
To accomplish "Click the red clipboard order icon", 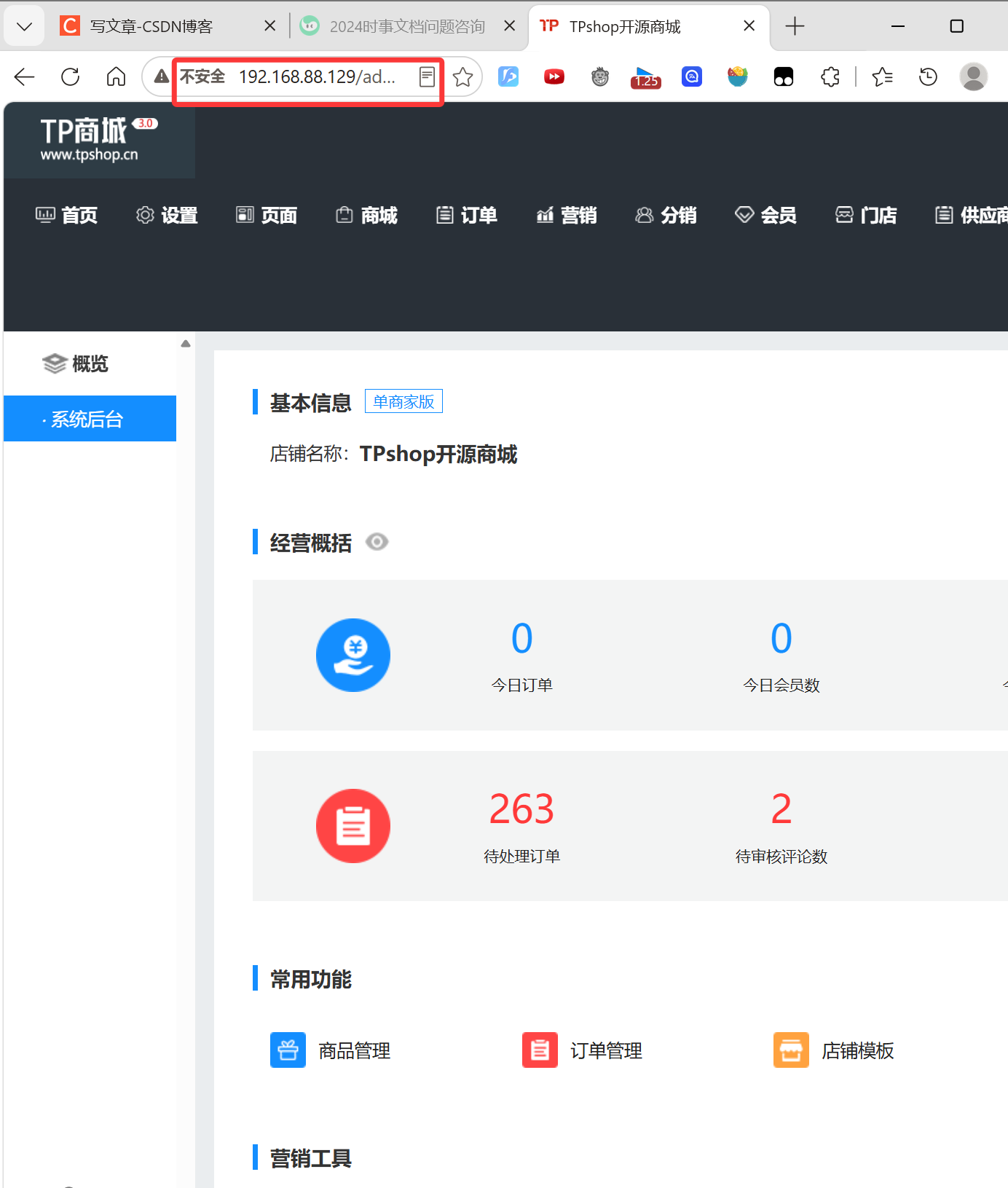I will 353,826.
